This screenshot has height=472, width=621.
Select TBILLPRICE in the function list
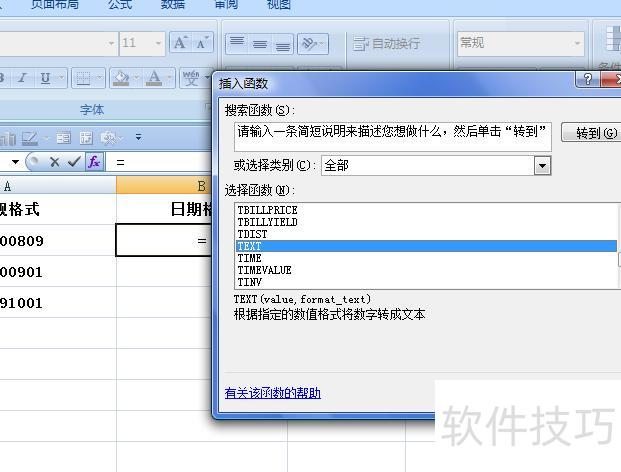427,210
